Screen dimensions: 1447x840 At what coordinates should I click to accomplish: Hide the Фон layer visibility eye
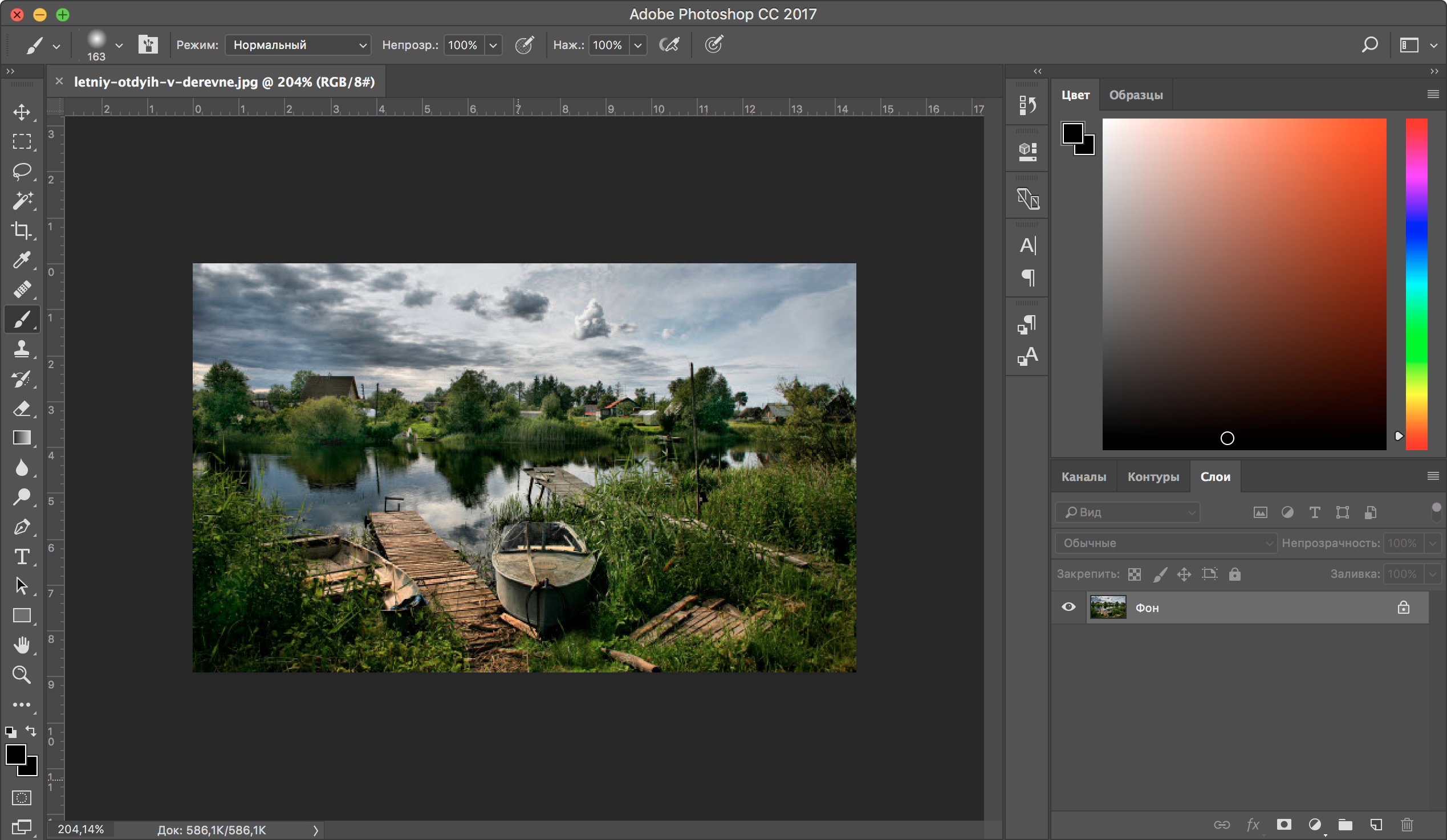(x=1068, y=607)
